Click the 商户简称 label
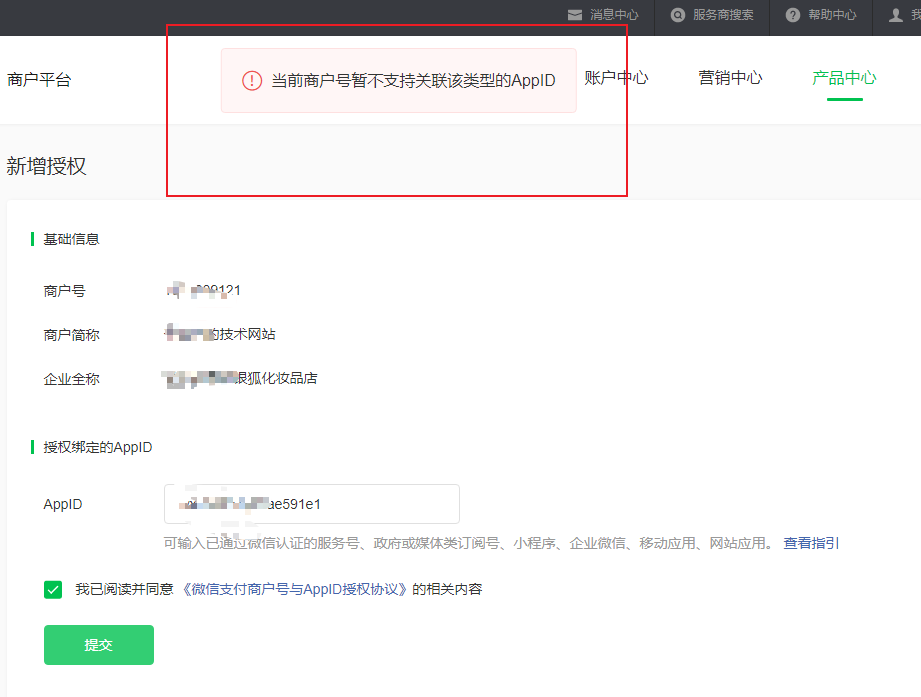The height and width of the screenshot is (697, 921). [x=72, y=335]
